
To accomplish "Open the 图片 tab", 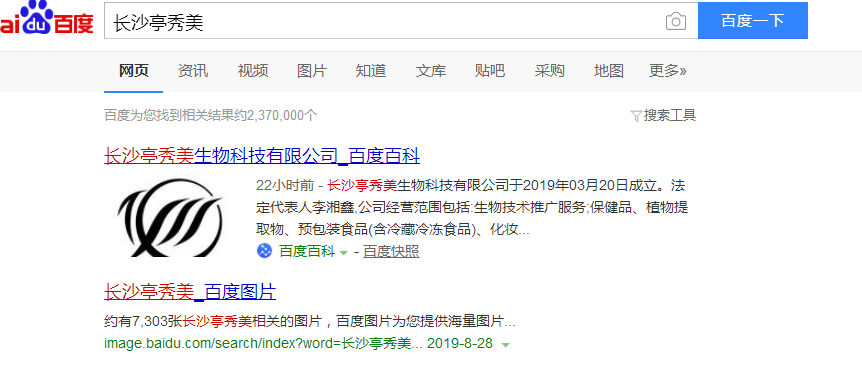I will (x=312, y=71).
